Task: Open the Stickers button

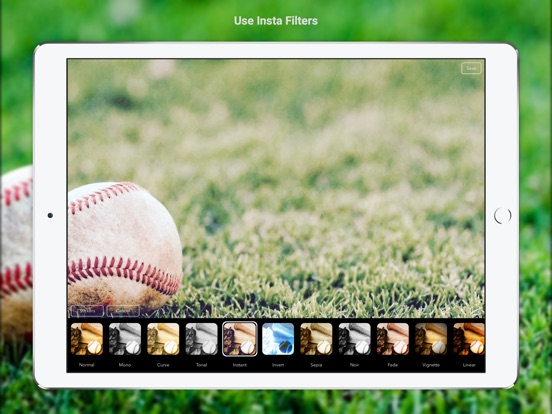Action: coord(88,311)
